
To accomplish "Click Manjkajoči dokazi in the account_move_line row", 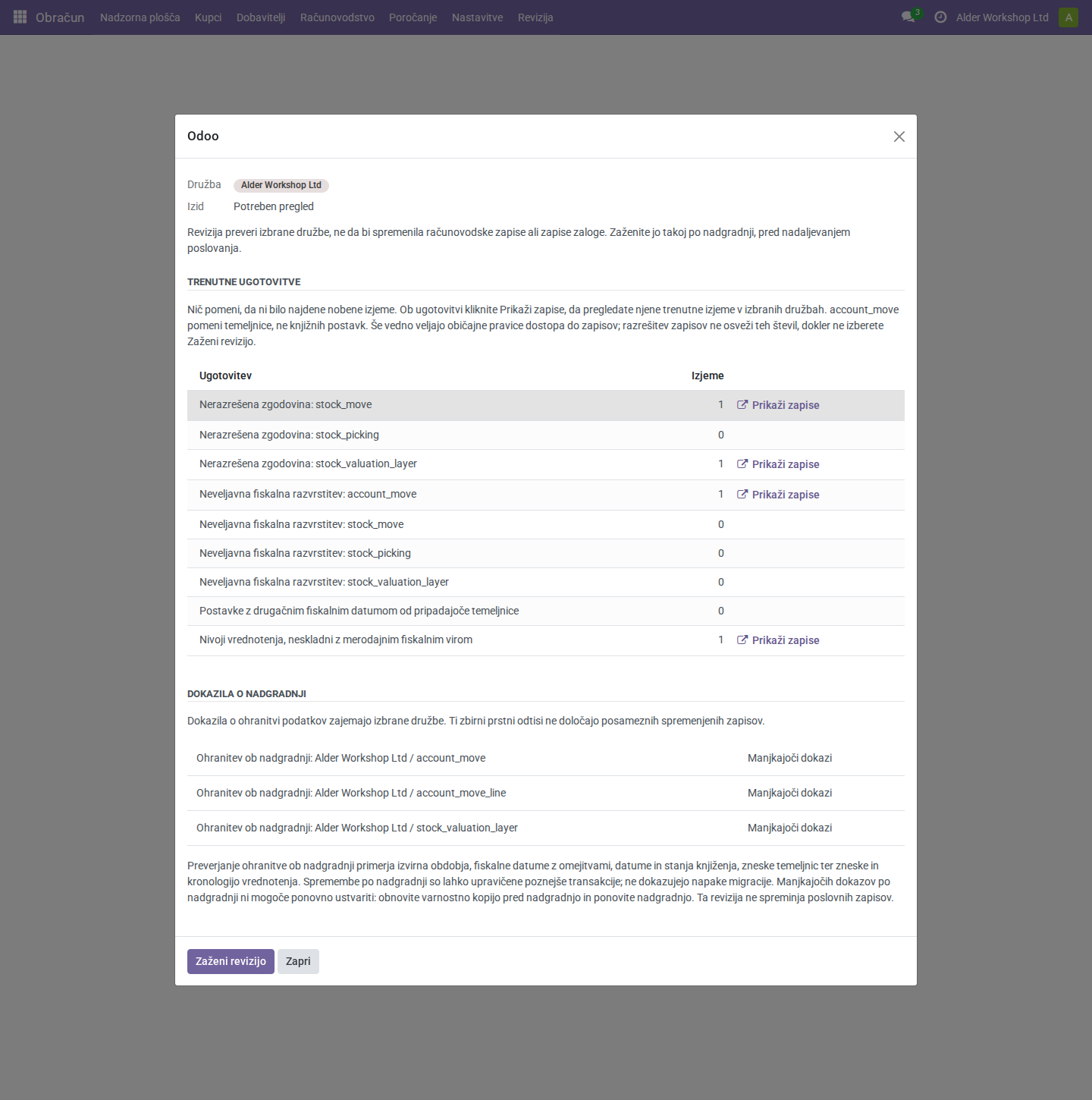I will pyautogui.click(x=789, y=793).
